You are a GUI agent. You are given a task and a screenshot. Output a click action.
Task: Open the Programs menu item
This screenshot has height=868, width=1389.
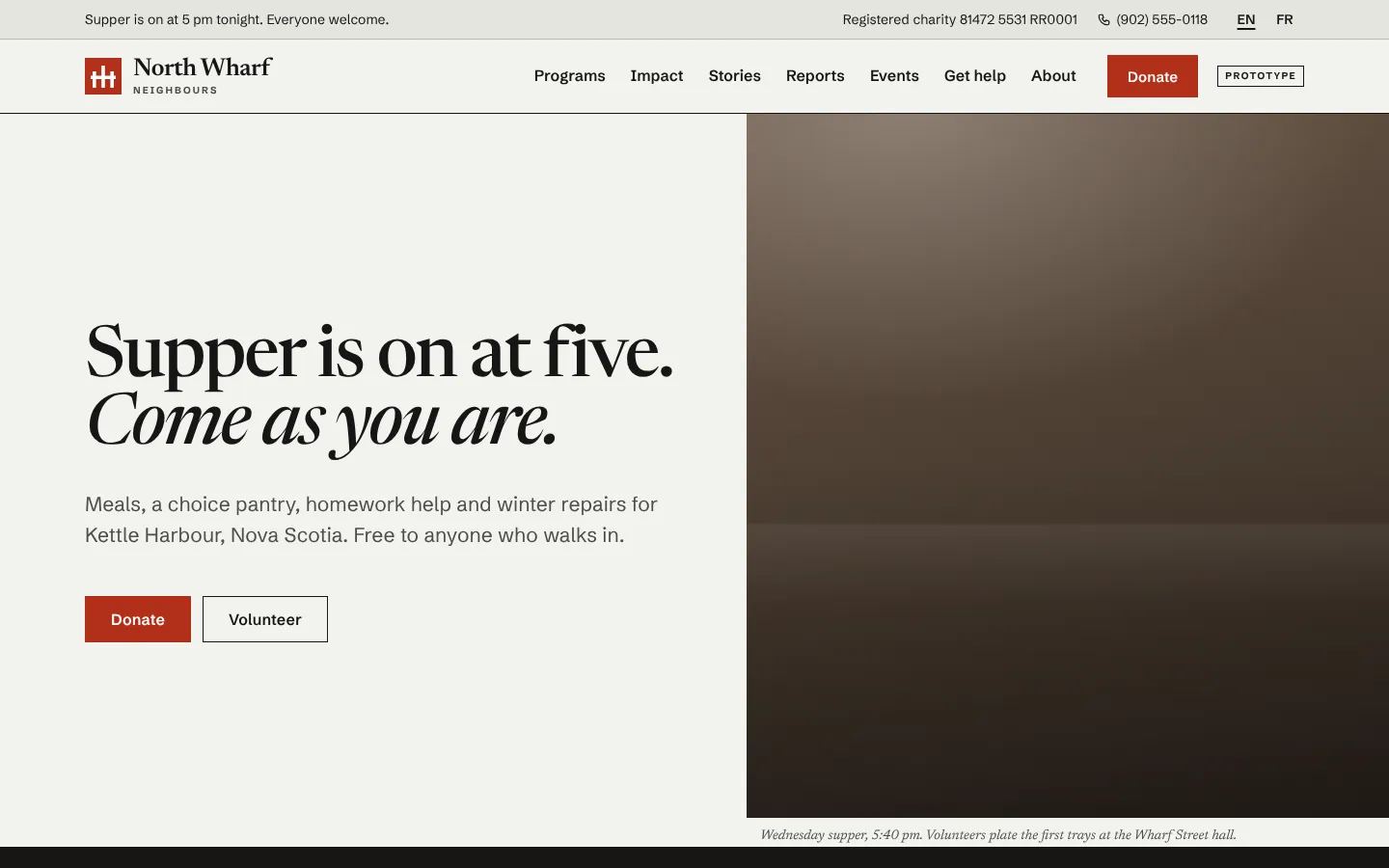(569, 76)
